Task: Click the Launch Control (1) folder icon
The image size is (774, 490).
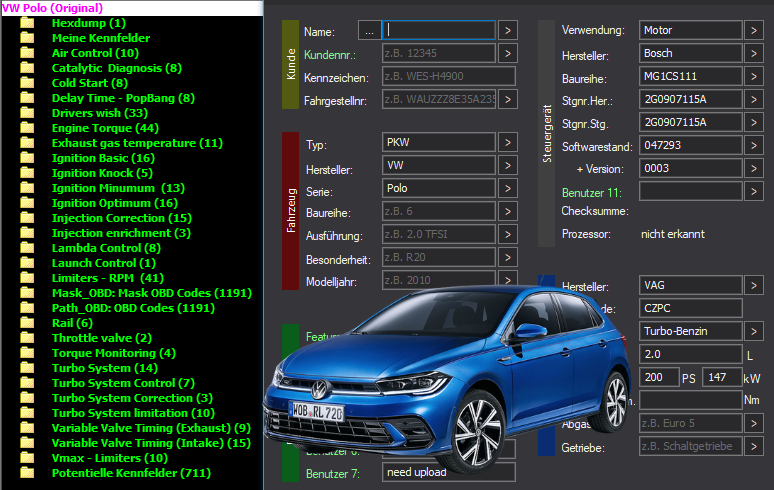Action: [x=27, y=263]
